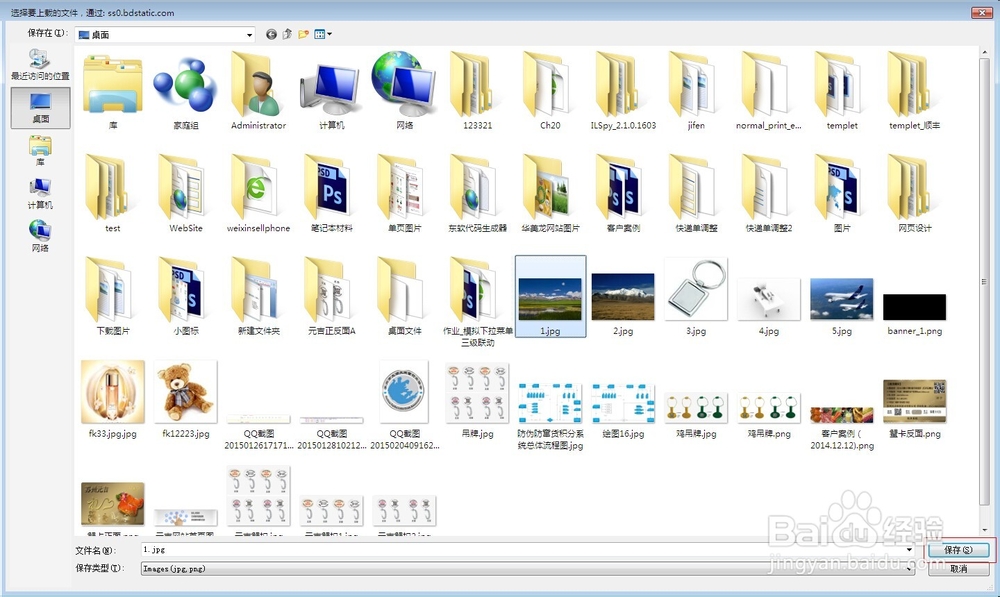The height and width of the screenshot is (597, 1000).
Task: Select the 1.jpg landscape thumbnail
Action: [x=550, y=298]
